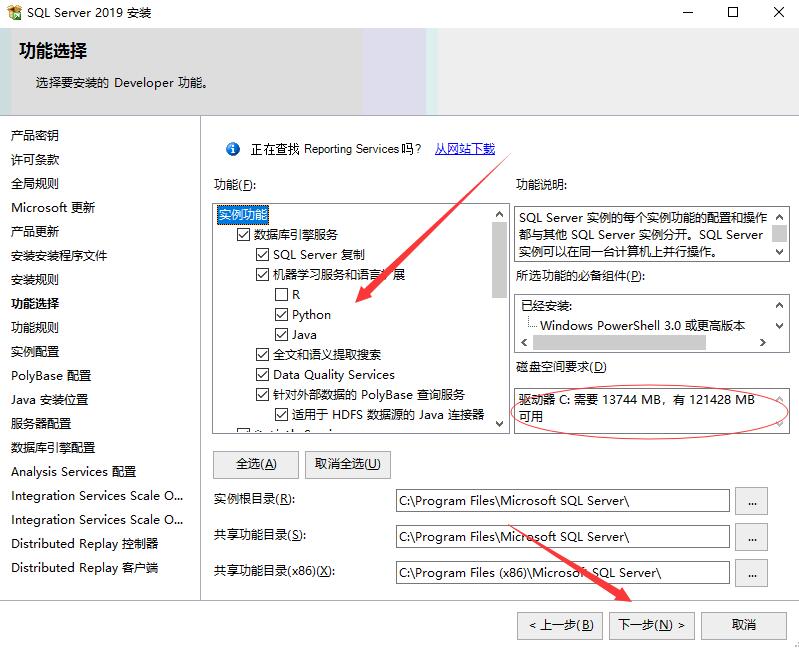This screenshot has height=648, width=799.
Task: Maximize the SQL Server setup window
Action: coord(733,12)
